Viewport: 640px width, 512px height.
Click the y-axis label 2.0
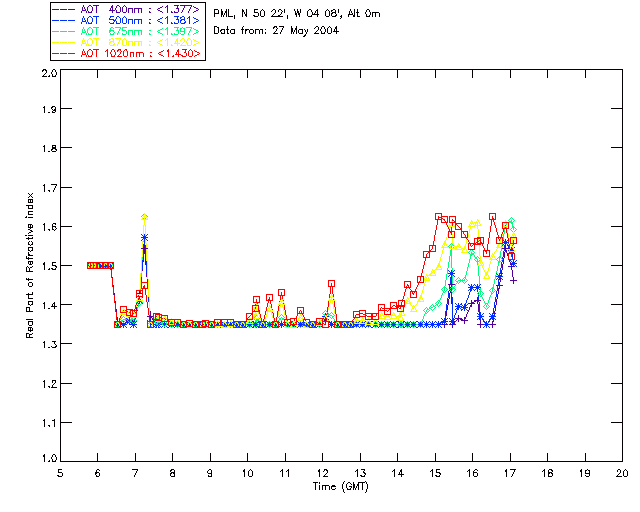point(49,73)
